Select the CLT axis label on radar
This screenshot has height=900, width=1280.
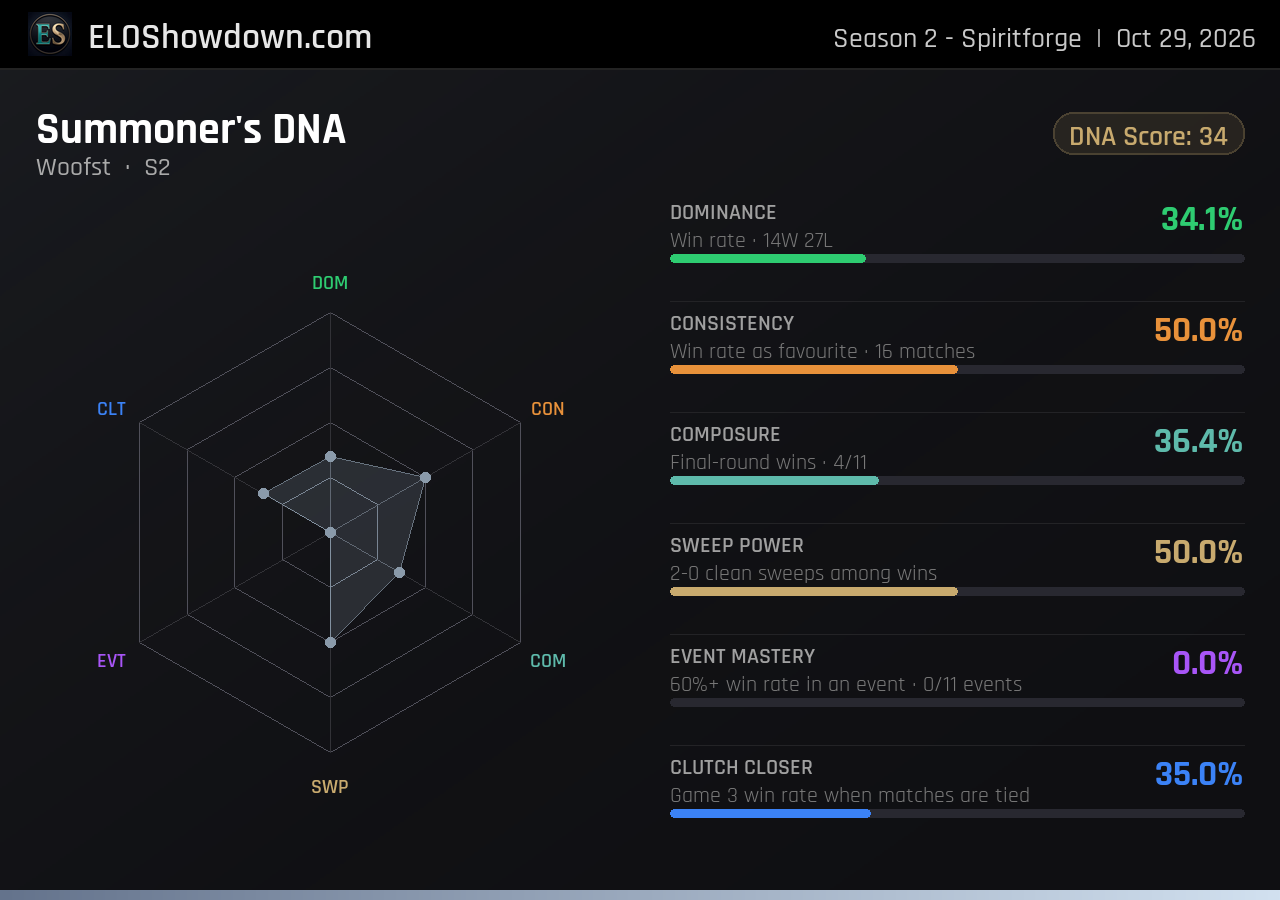112,409
